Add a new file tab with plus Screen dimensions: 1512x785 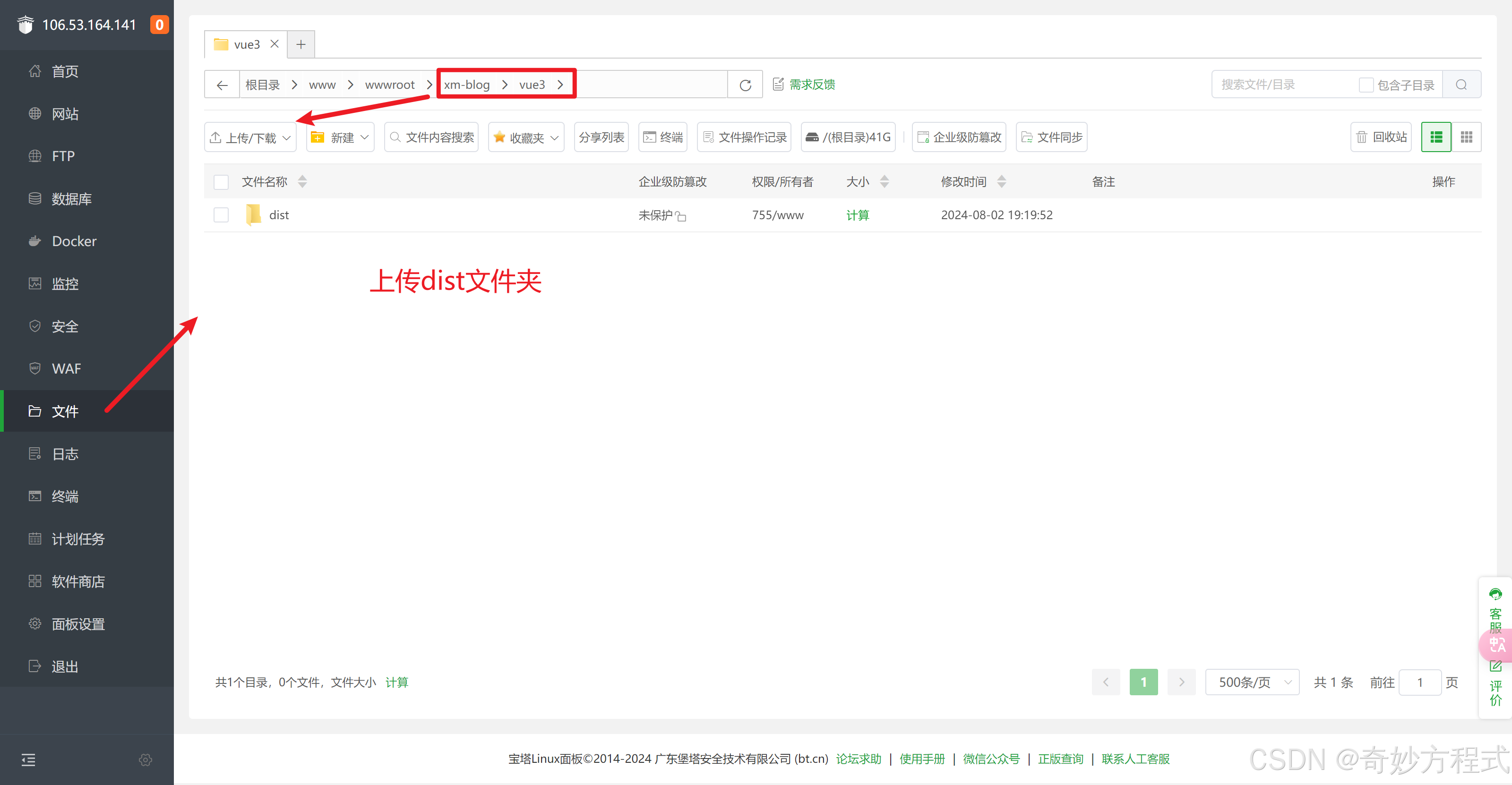point(301,44)
